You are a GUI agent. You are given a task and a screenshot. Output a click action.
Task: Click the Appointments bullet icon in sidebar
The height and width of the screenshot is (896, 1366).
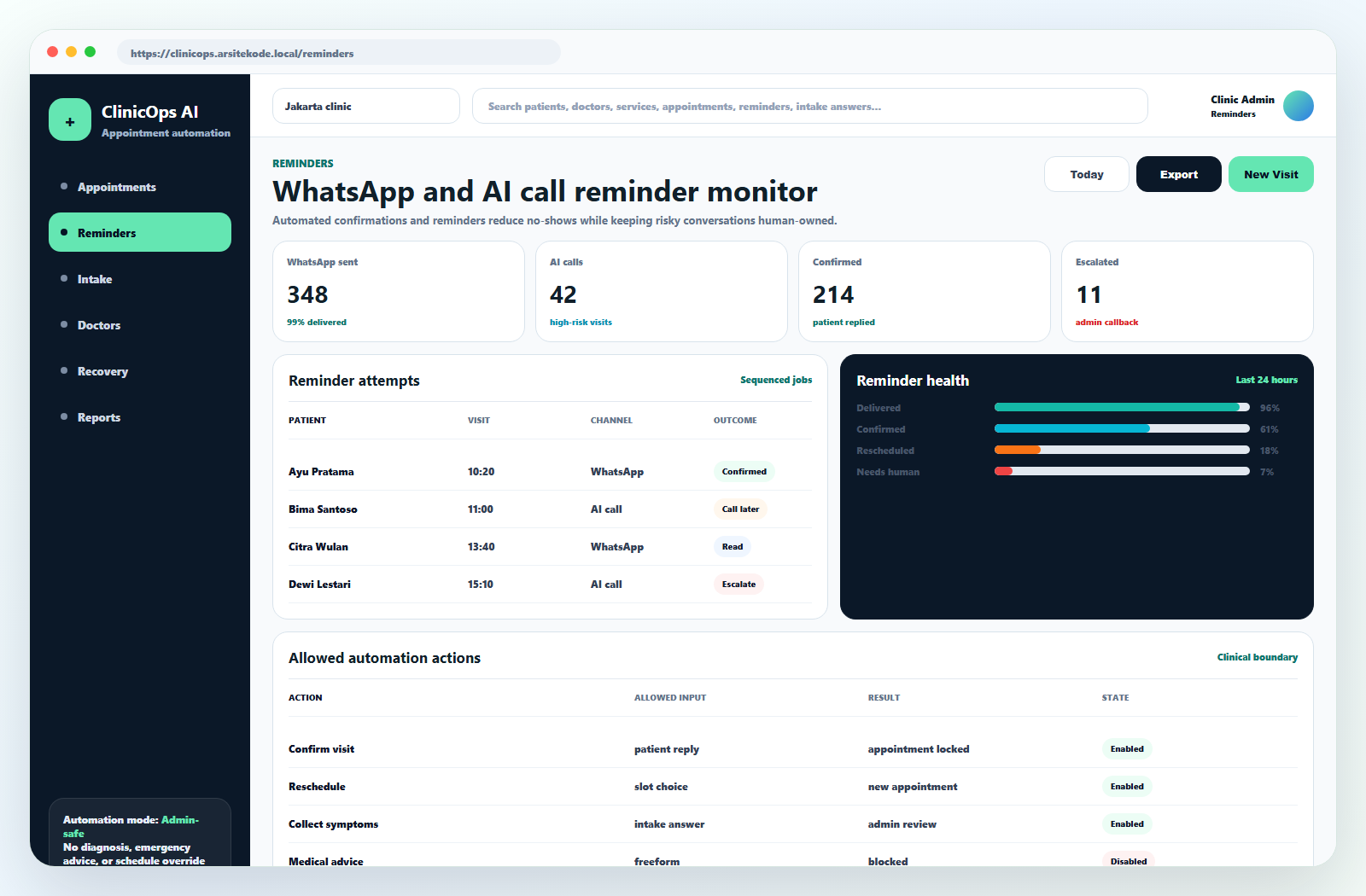pyautogui.click(x=64, y=186)
